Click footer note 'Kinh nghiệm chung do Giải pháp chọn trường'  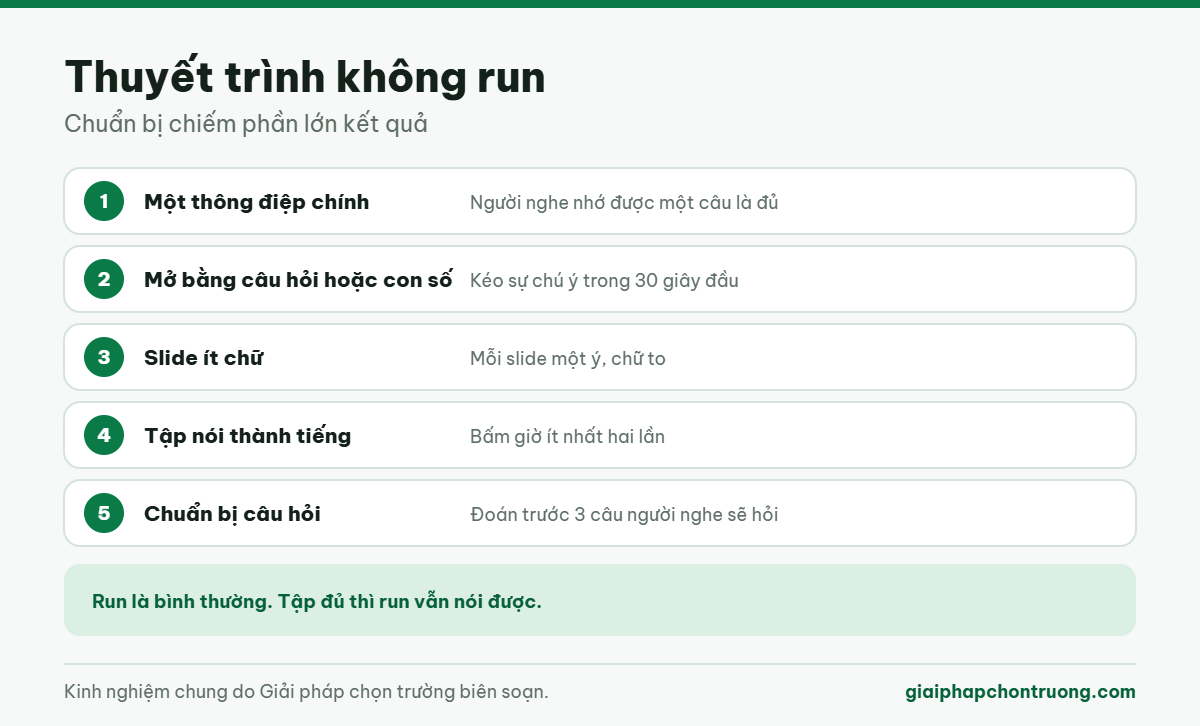point(306,692)
